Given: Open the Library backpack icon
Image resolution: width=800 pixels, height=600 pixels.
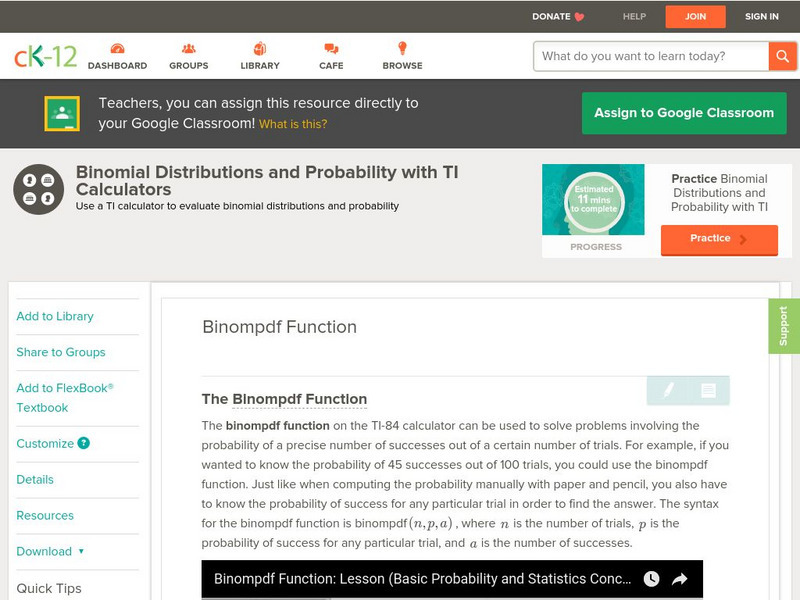Looking at the screenshot, I should click(260, 48).
